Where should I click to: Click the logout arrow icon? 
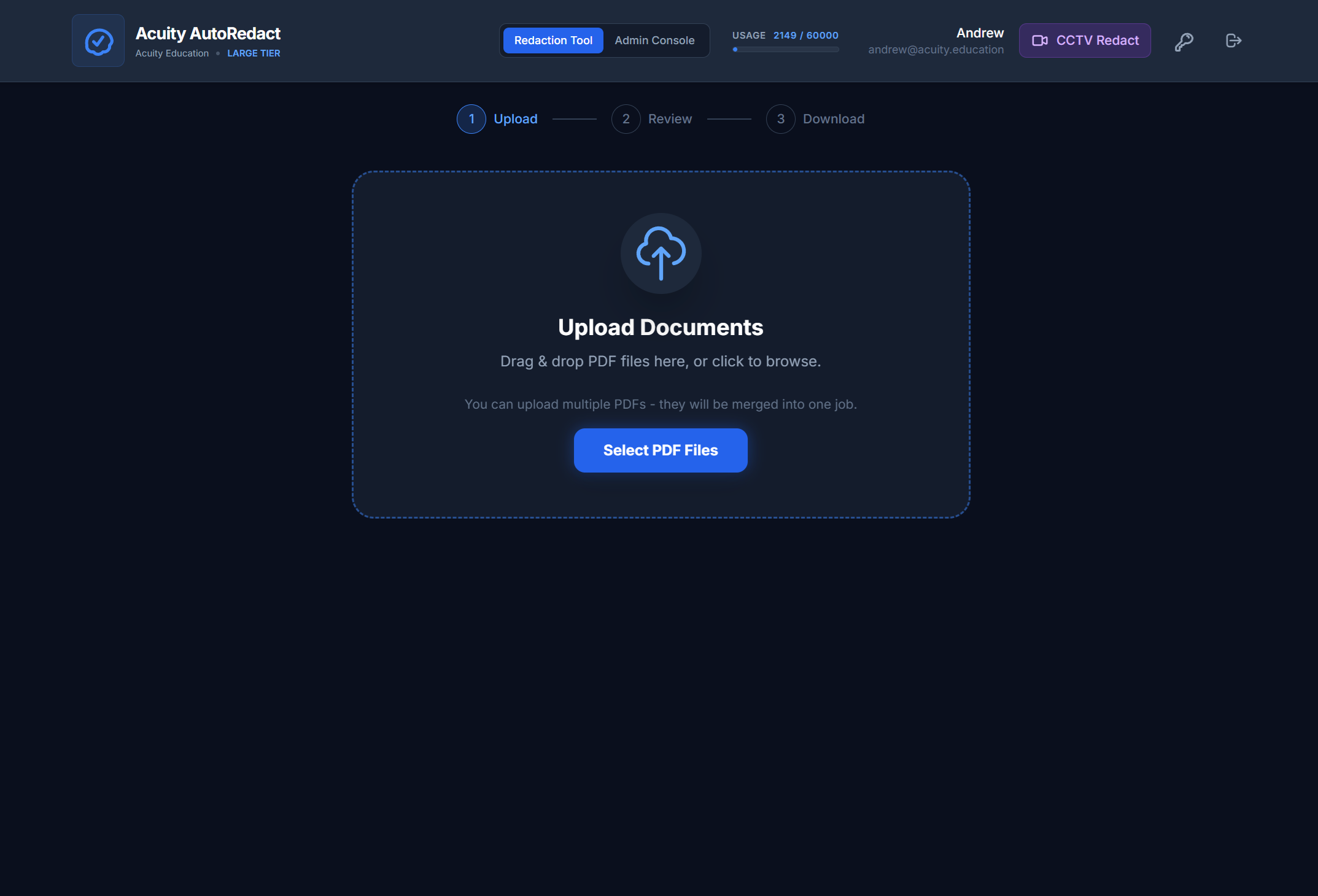1233,41
